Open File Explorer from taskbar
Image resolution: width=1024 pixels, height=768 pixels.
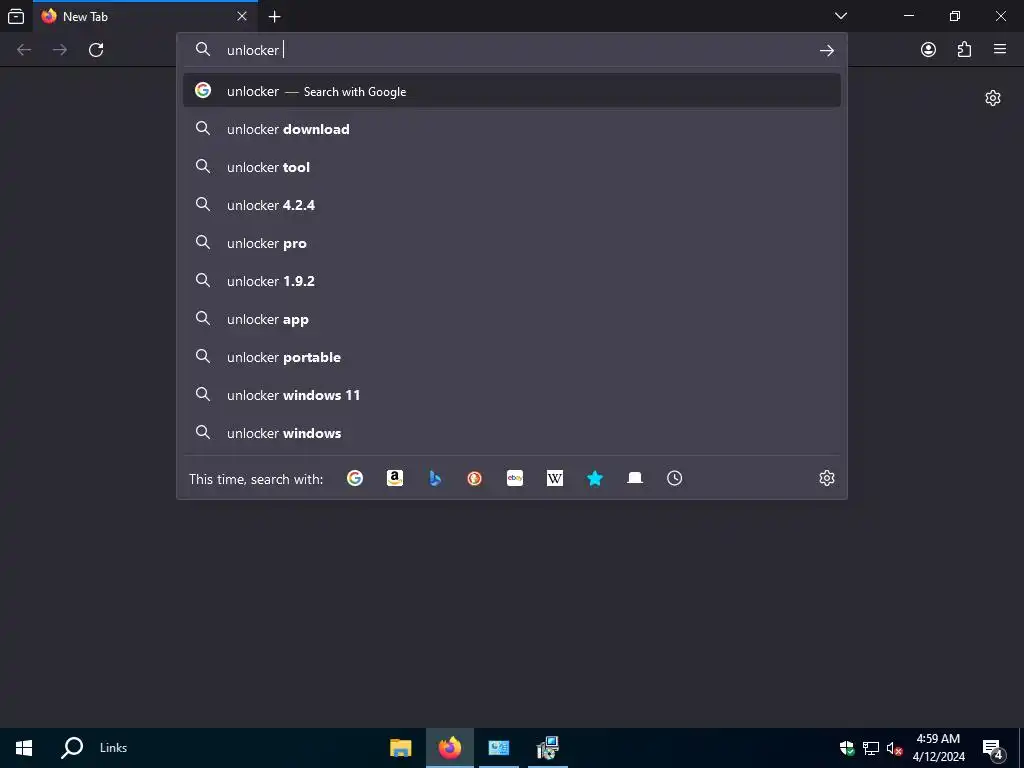400,748
